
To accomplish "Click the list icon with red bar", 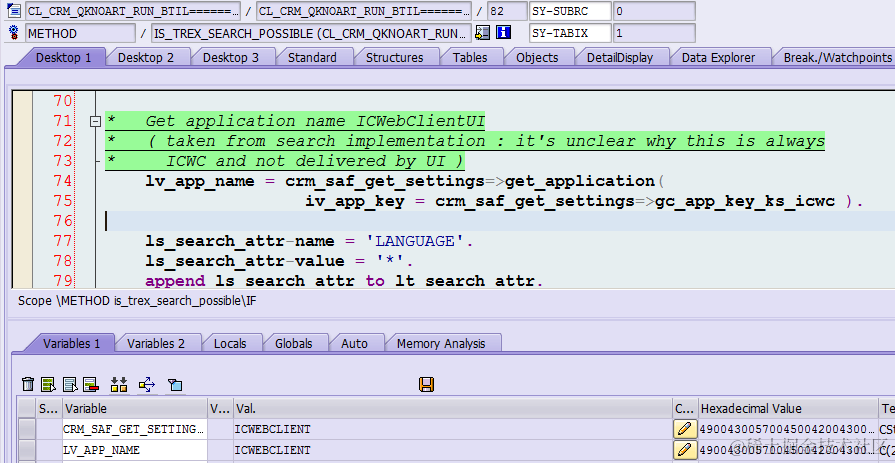I will click(91, 384).
